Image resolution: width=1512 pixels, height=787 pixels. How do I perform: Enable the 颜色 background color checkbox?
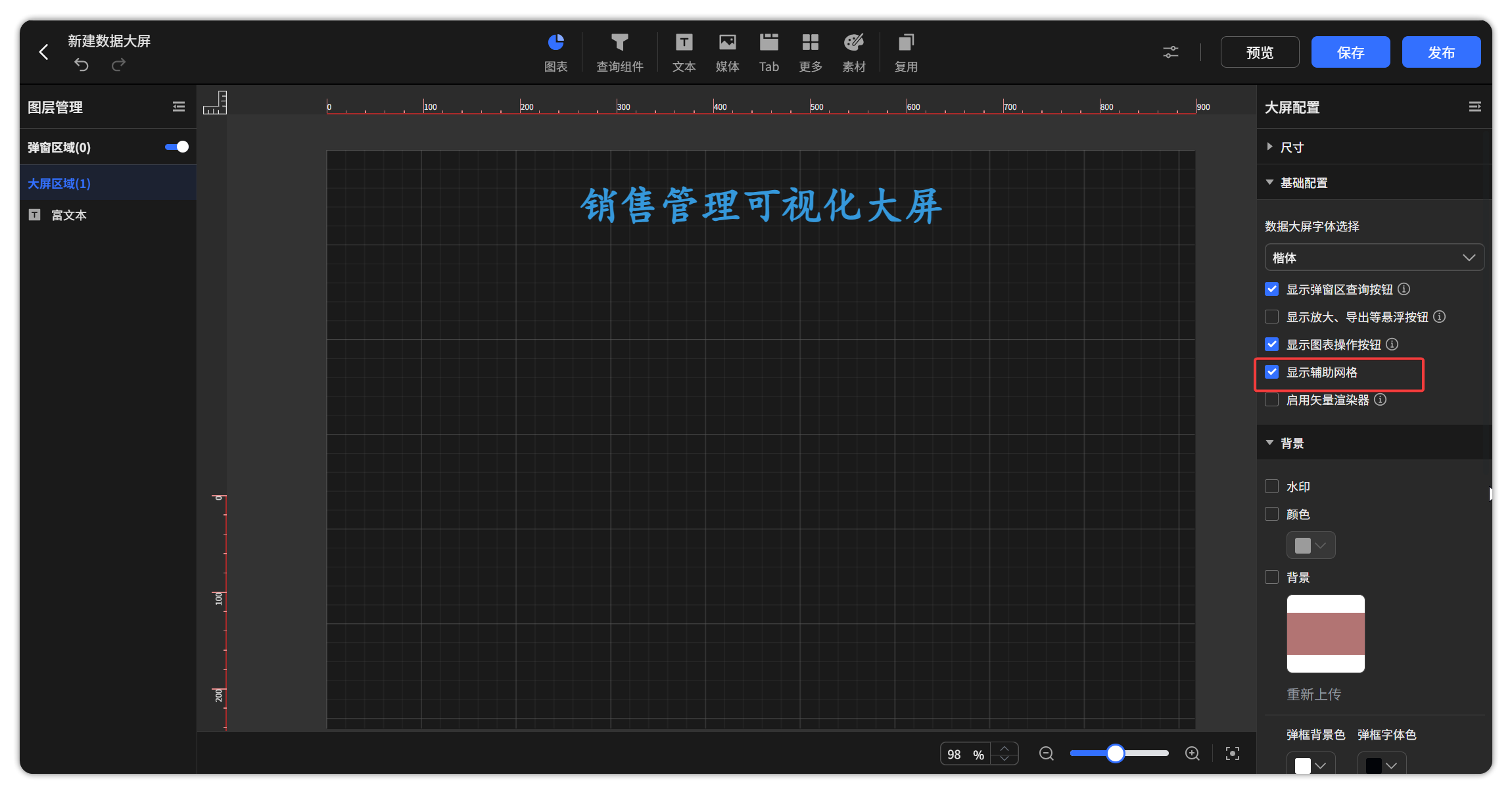point(1272,514)
